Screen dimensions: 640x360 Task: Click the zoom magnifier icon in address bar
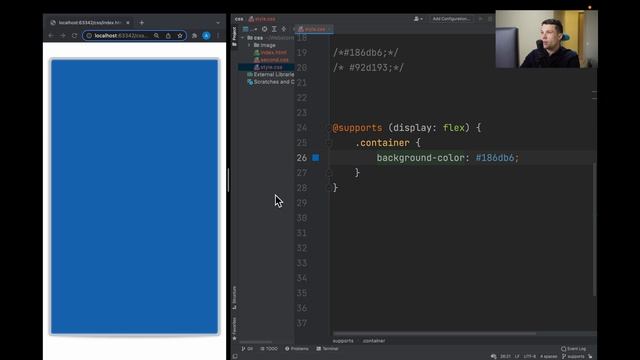pos(156,36)
